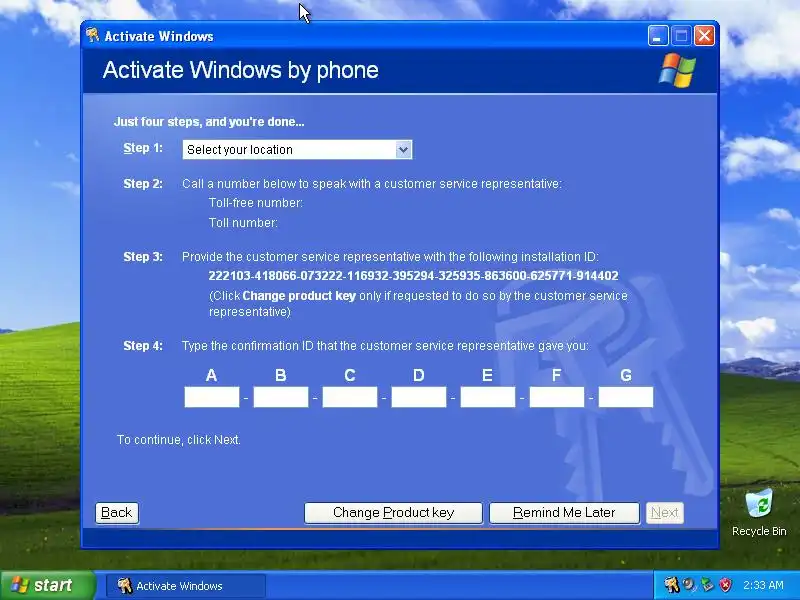800x600 pixels.
Task: Click the keys icon in the title bar
Action: click(92, 35)
